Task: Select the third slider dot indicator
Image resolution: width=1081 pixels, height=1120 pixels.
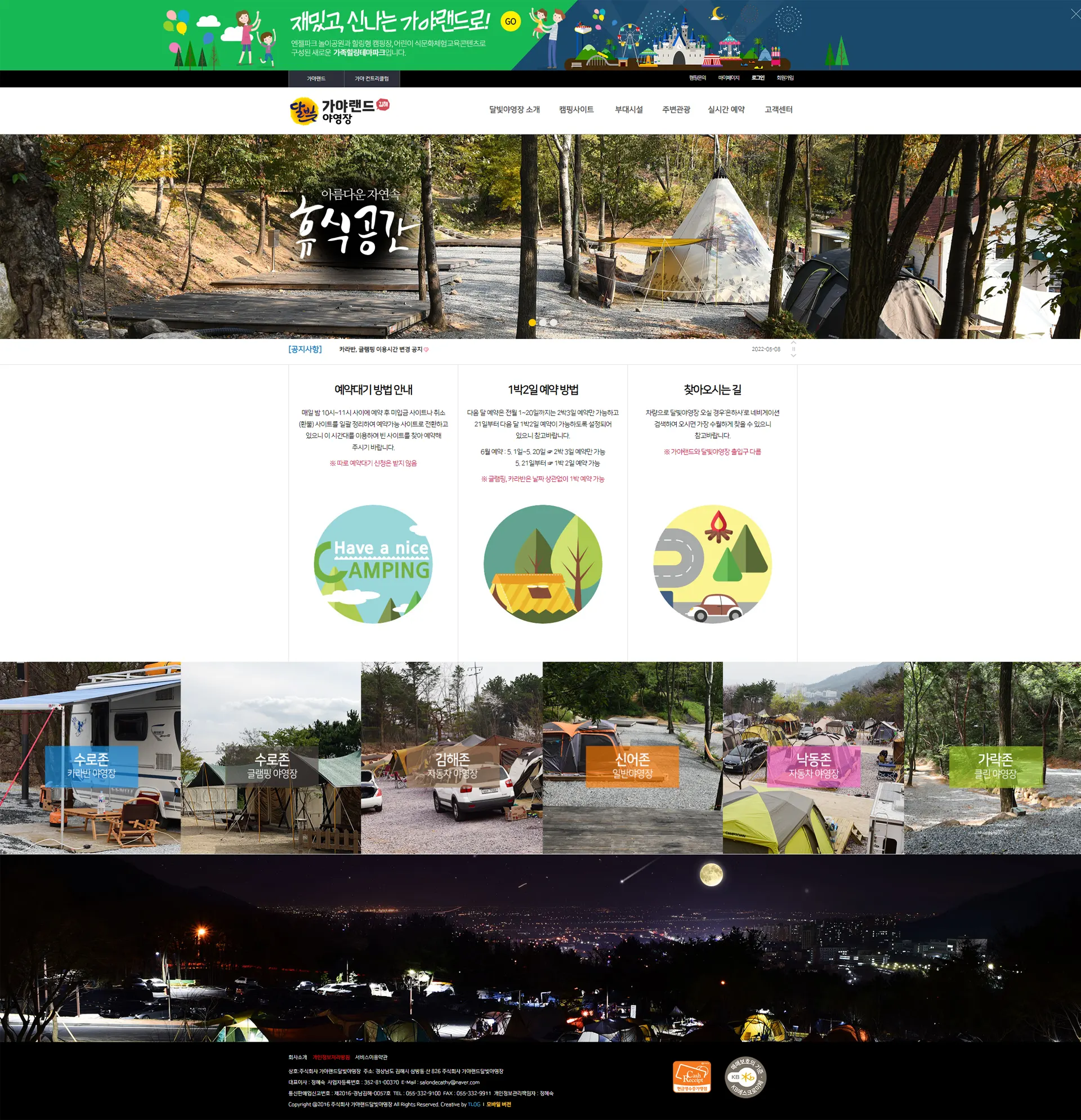Action: coord(553,322)
